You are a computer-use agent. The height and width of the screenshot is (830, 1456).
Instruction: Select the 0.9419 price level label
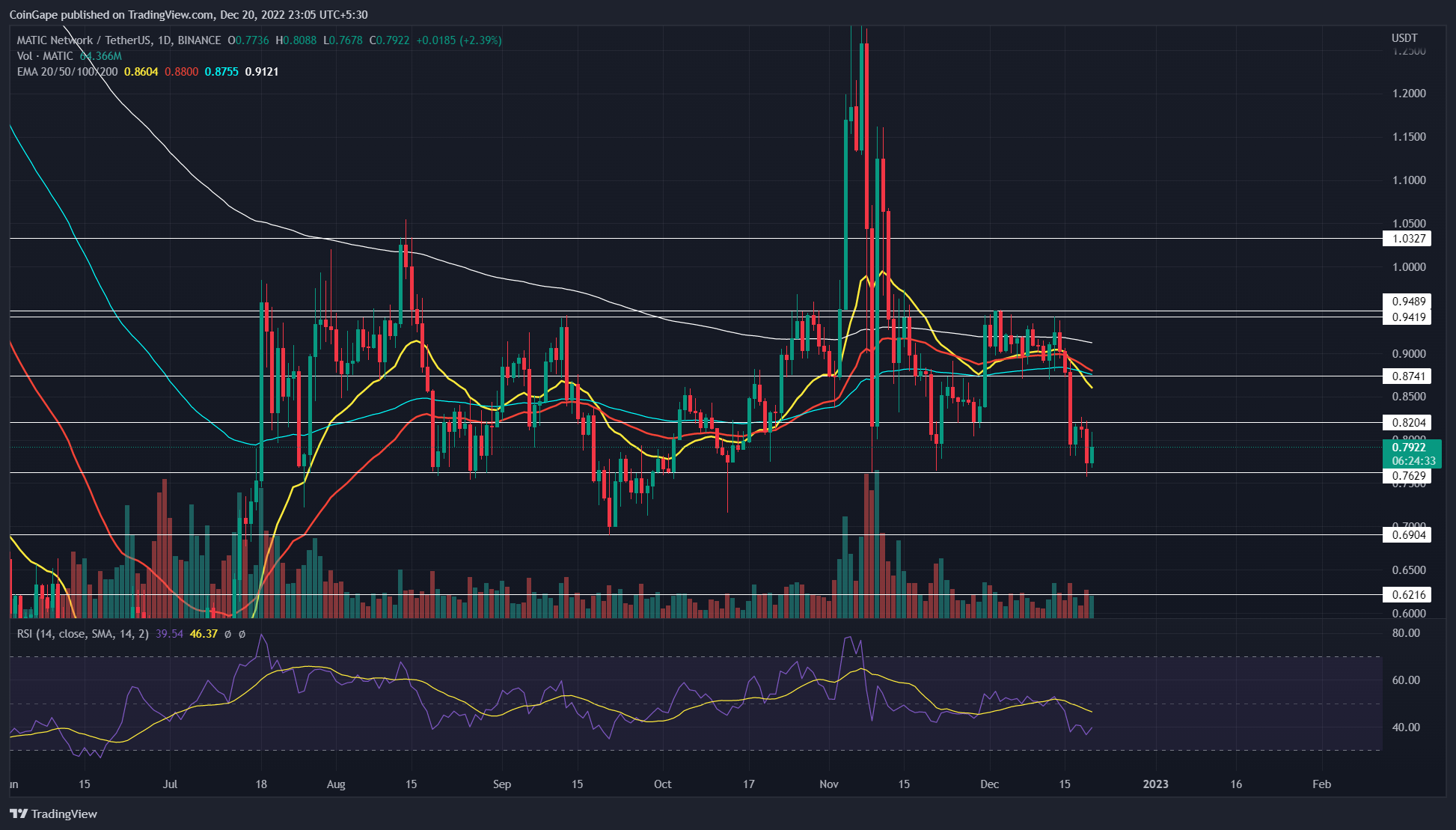point(1407,317)
